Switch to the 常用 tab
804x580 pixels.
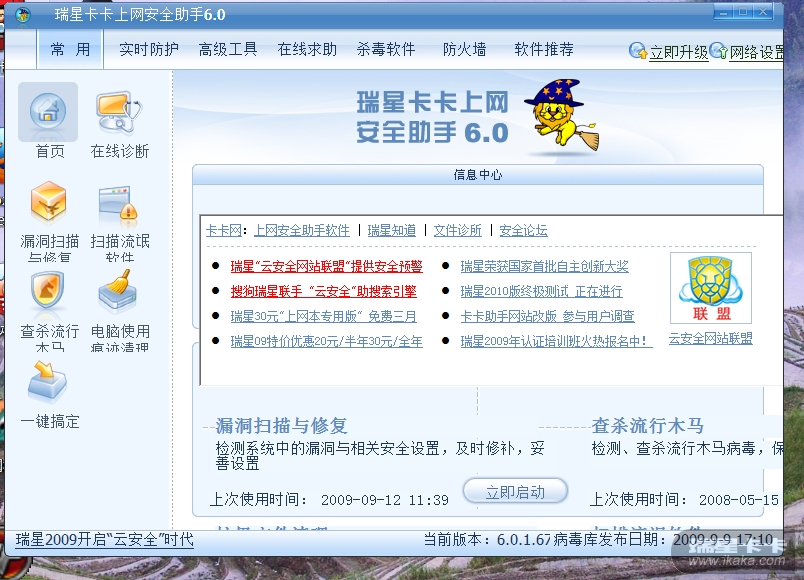click(x=70, y=49)
